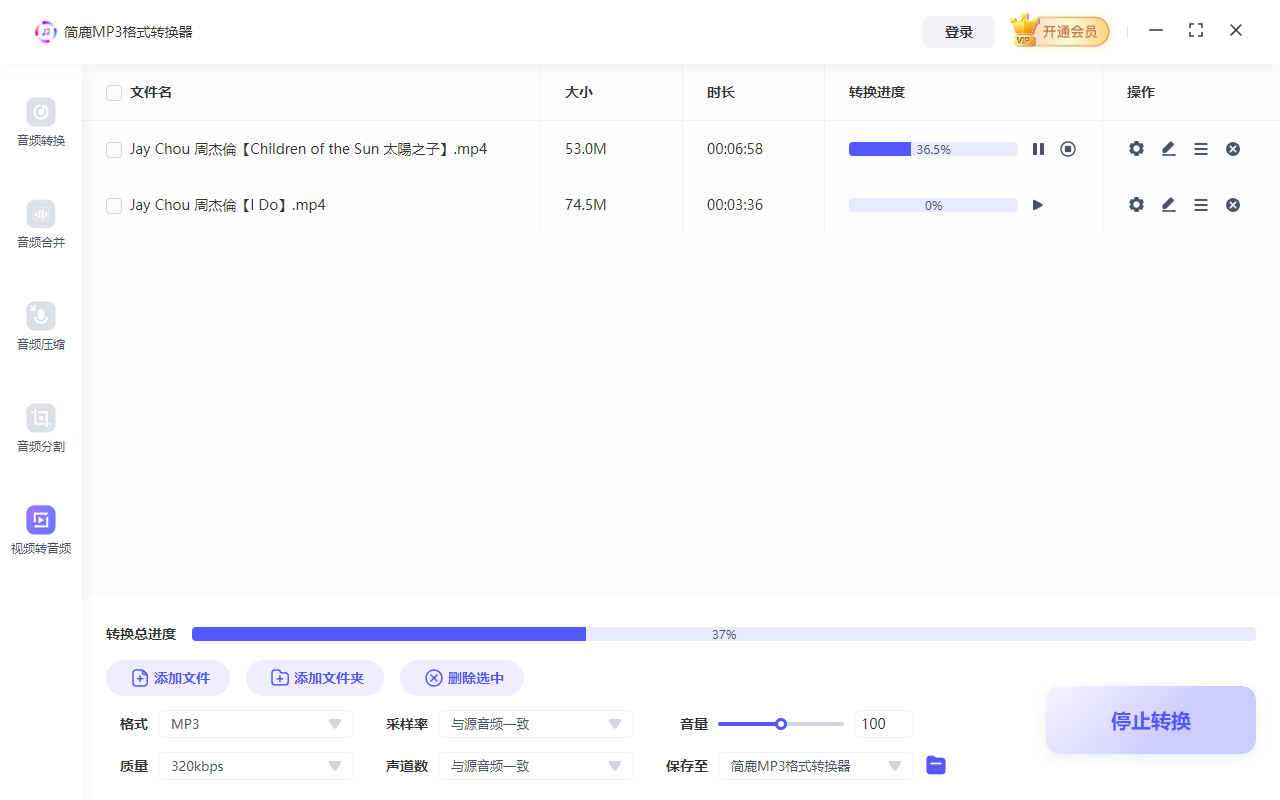Pause conversion of Children of the Sun file
The height and width of the screenshot is (800, 1280).
coord(1038,149)
